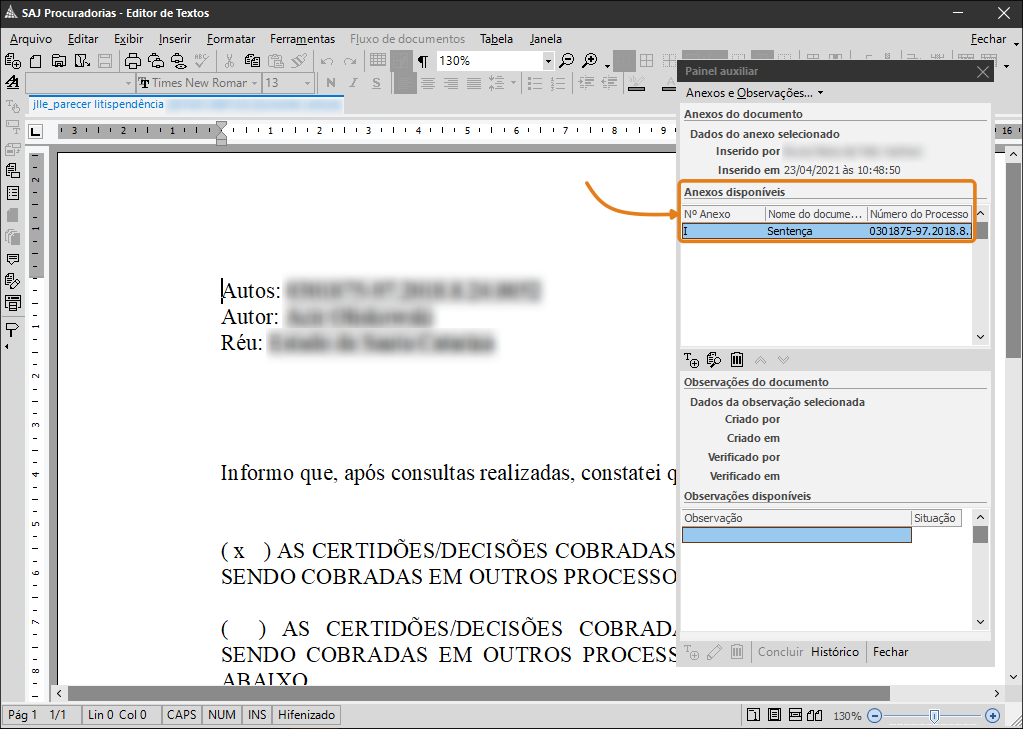
Task: Click the insert table grid icon
Action: tap(378, 61)
